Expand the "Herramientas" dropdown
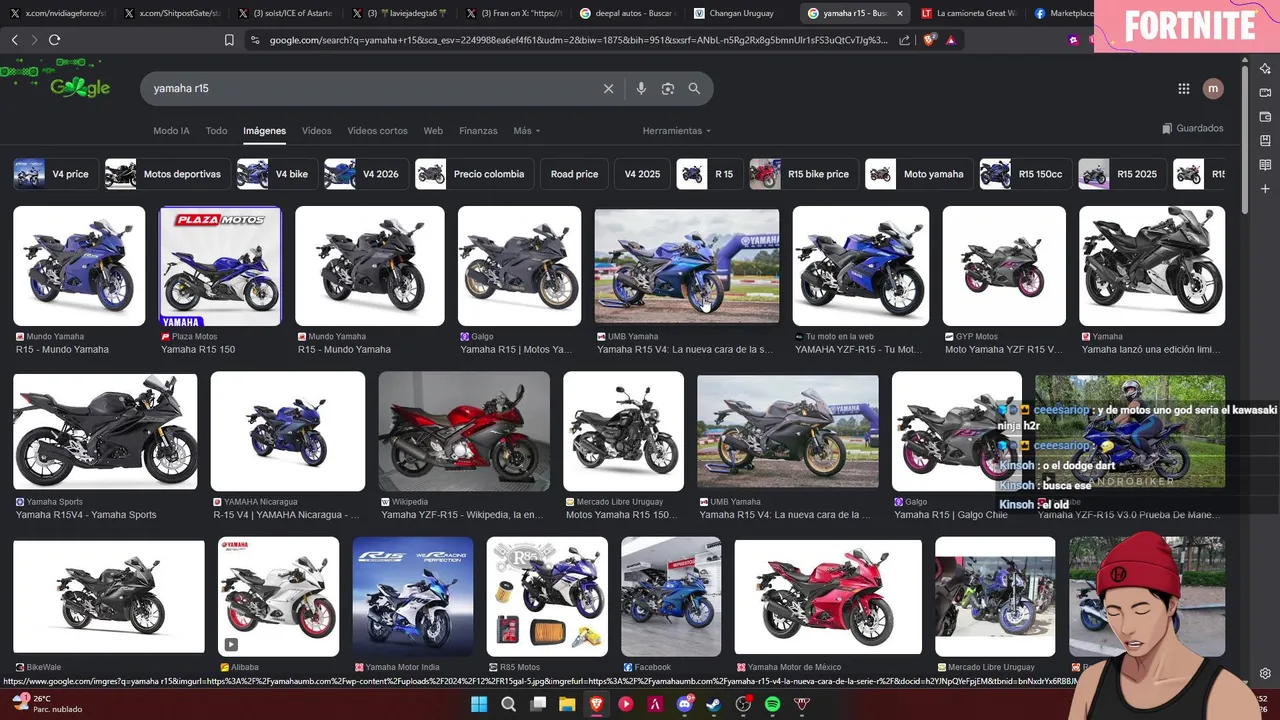This screenshot has height=720, width=1280. point(677,131)
